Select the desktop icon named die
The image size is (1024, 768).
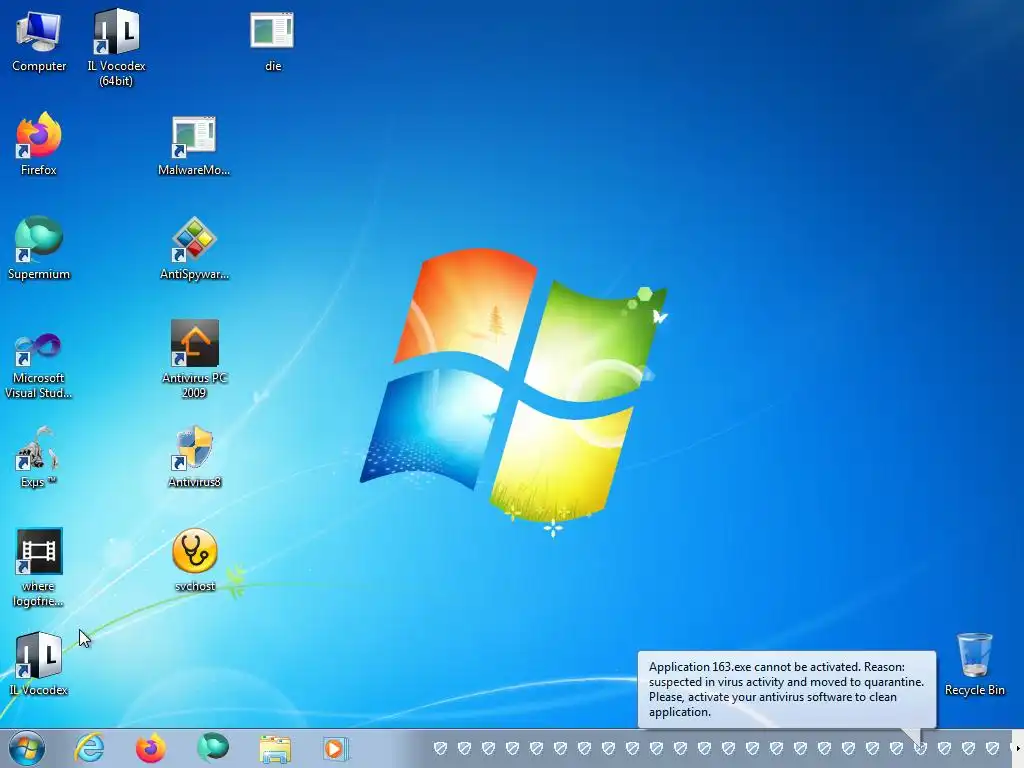272,40
